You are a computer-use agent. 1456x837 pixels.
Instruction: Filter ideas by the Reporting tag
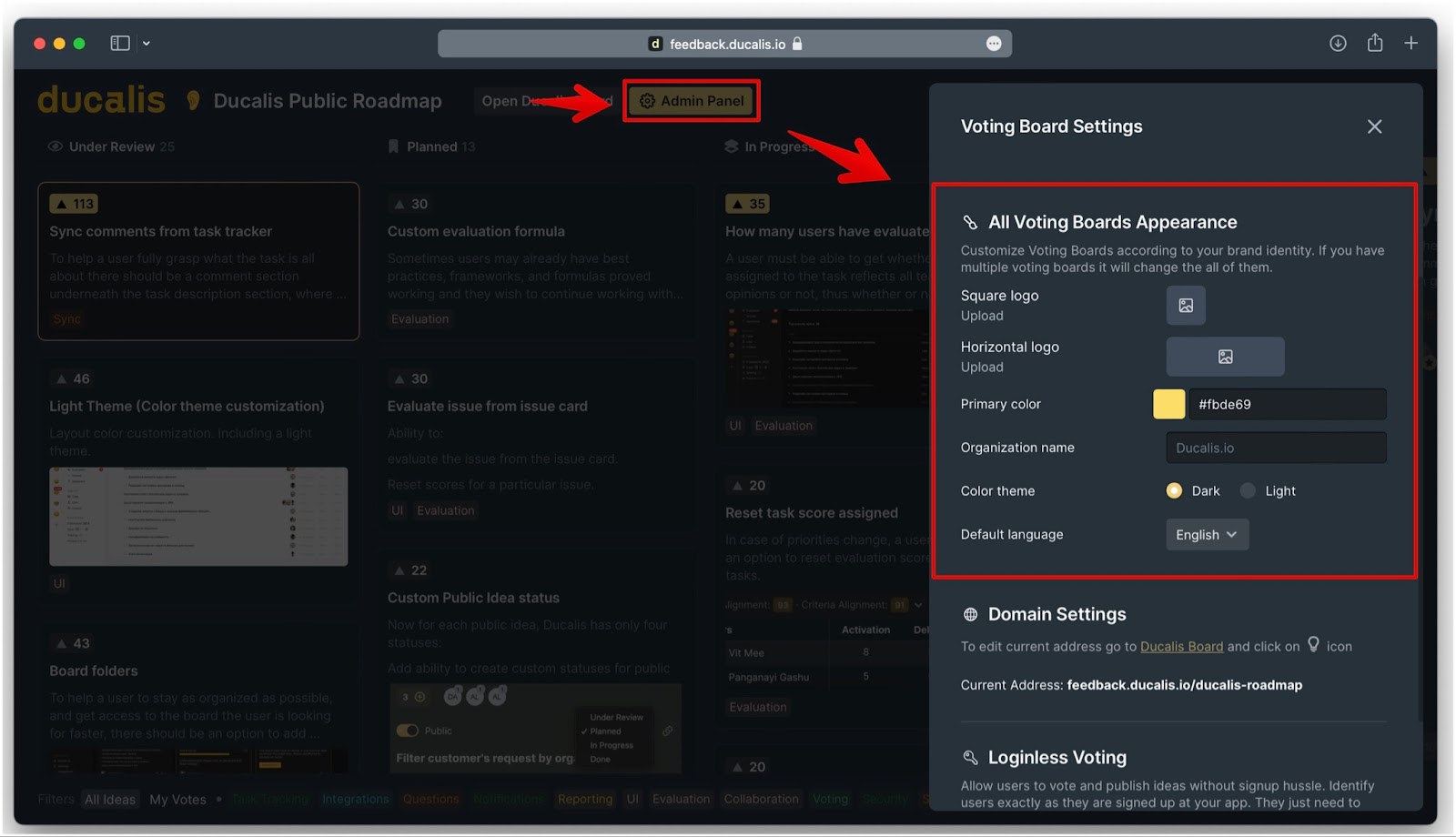tap(585, 800)
